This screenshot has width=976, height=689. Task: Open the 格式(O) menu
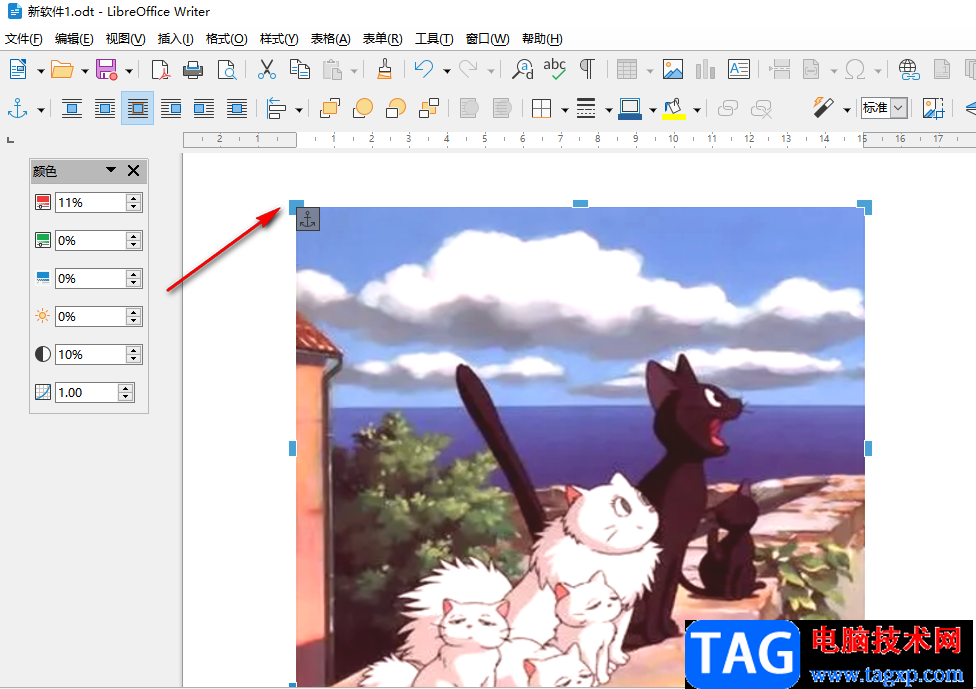tap(227, 39)
